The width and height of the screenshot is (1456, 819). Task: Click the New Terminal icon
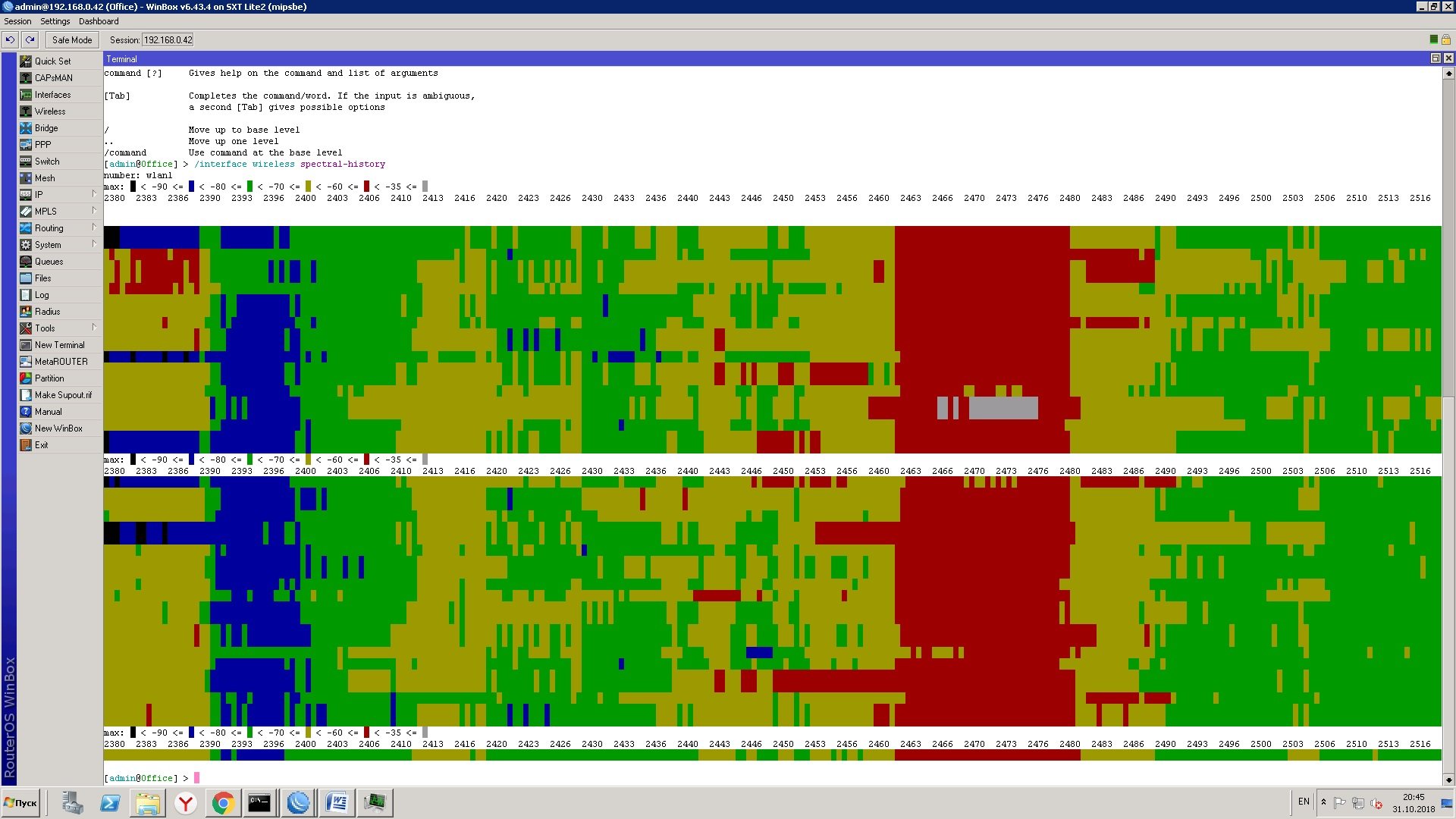coord(26,345)
